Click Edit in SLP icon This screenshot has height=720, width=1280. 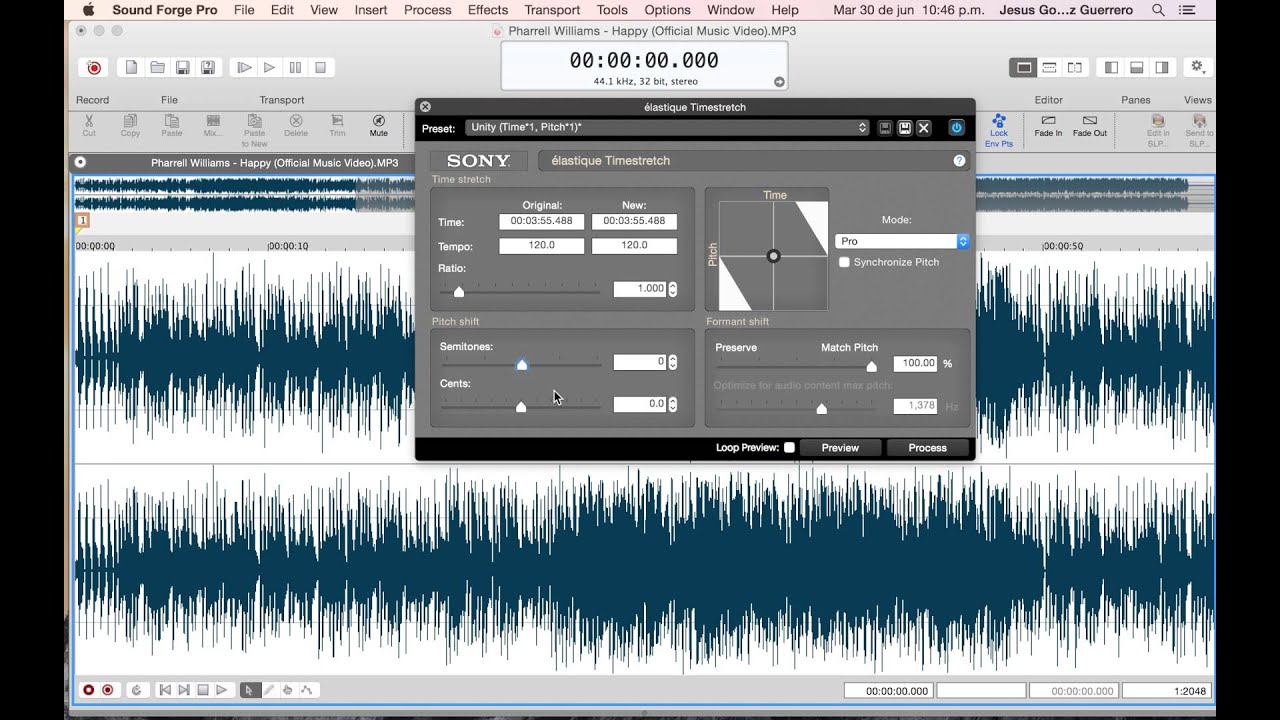tap(1158, 130)
